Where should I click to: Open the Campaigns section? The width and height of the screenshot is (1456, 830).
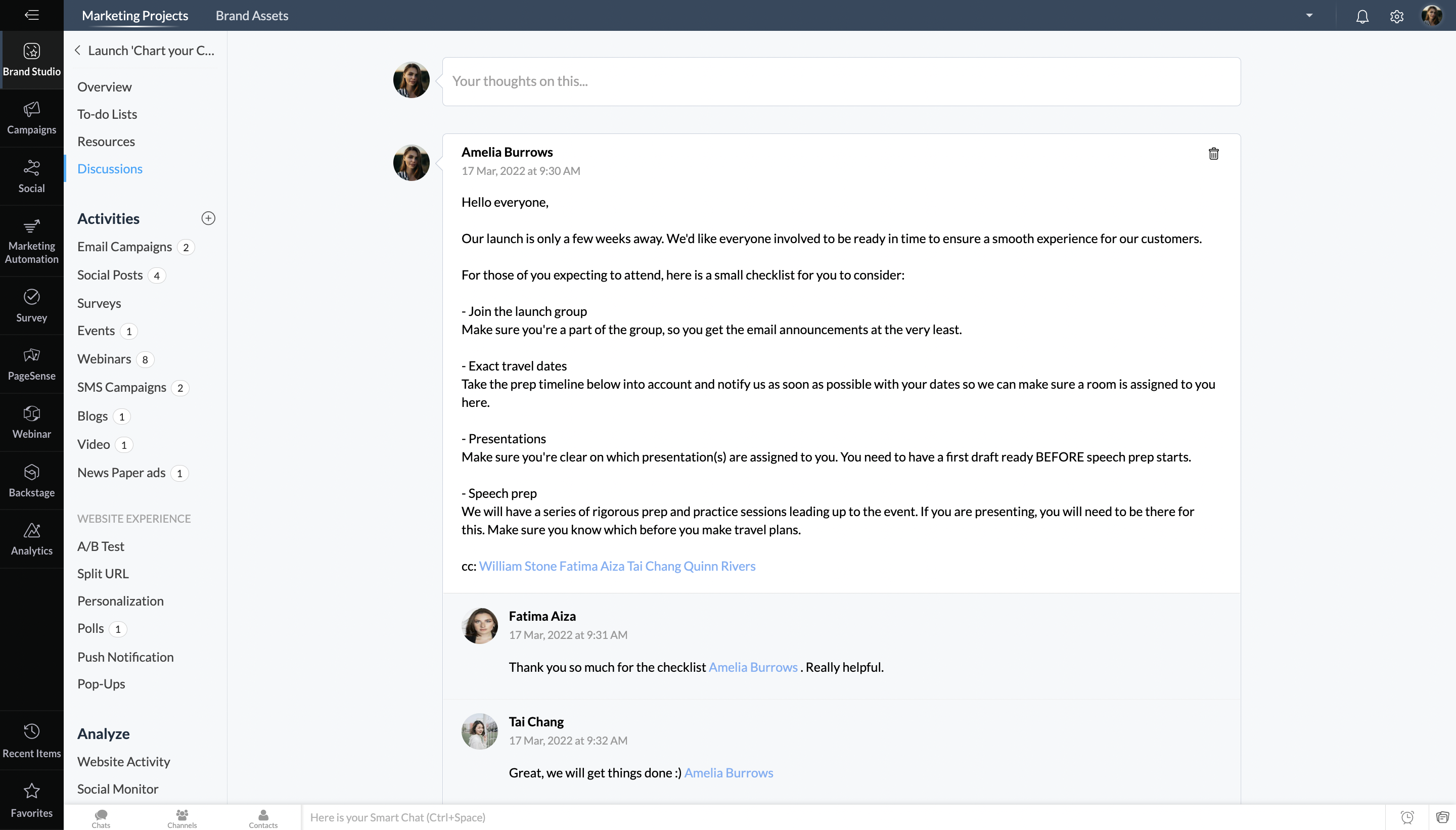click(x=31, y=117)
